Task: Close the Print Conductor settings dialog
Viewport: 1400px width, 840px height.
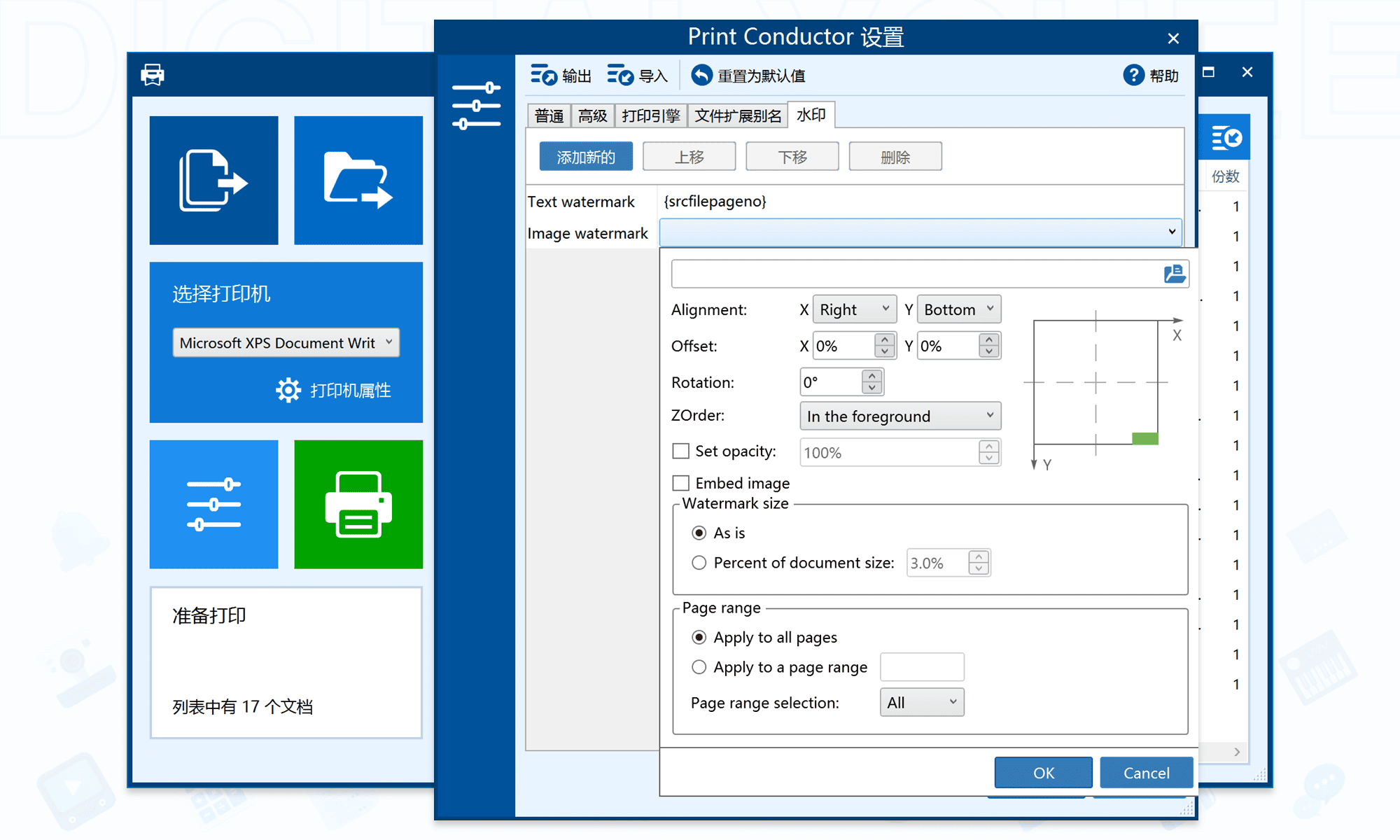Action: pyautogui.click(x=1173, y=38)
